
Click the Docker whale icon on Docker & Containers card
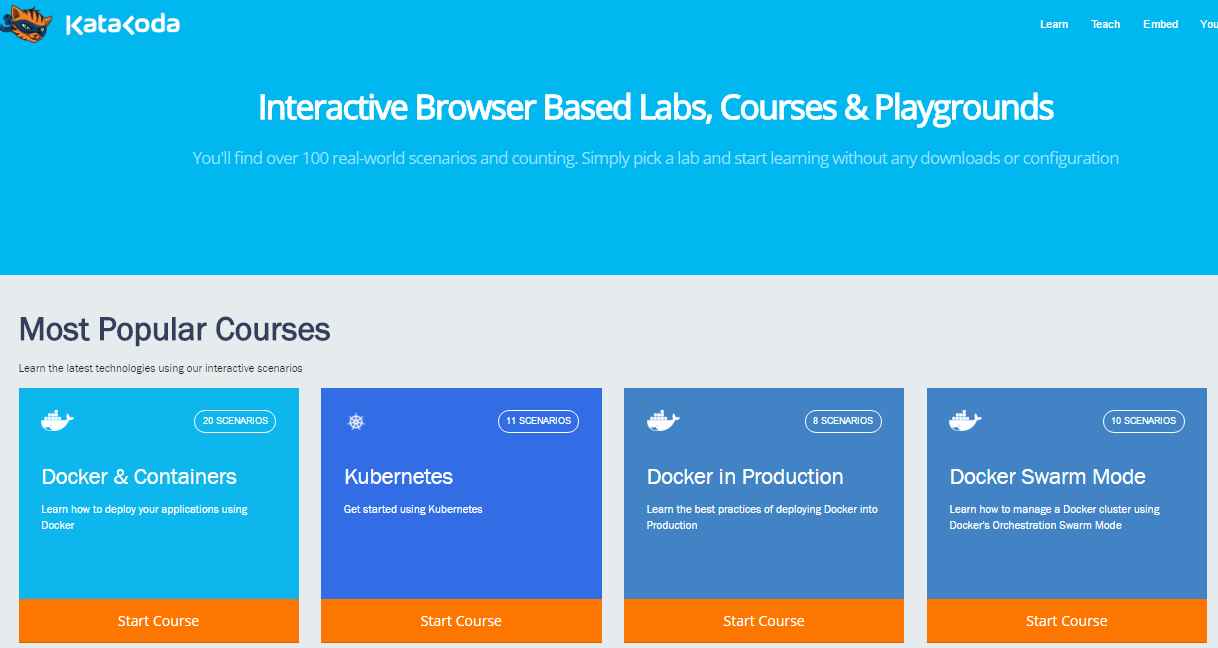point(58,420)
